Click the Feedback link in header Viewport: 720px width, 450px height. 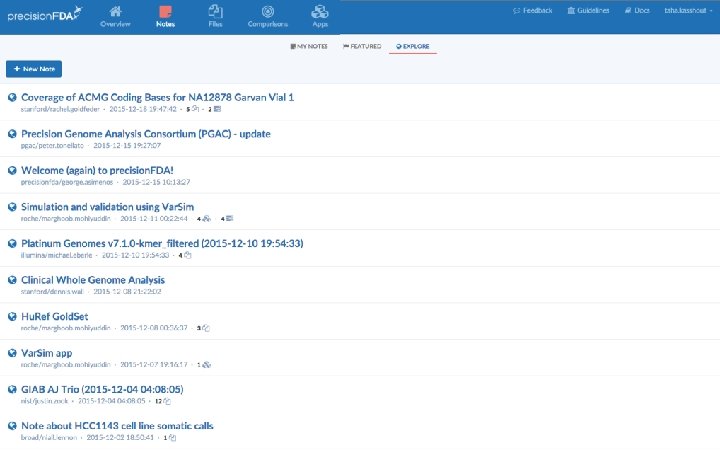[x=533, y=10]
